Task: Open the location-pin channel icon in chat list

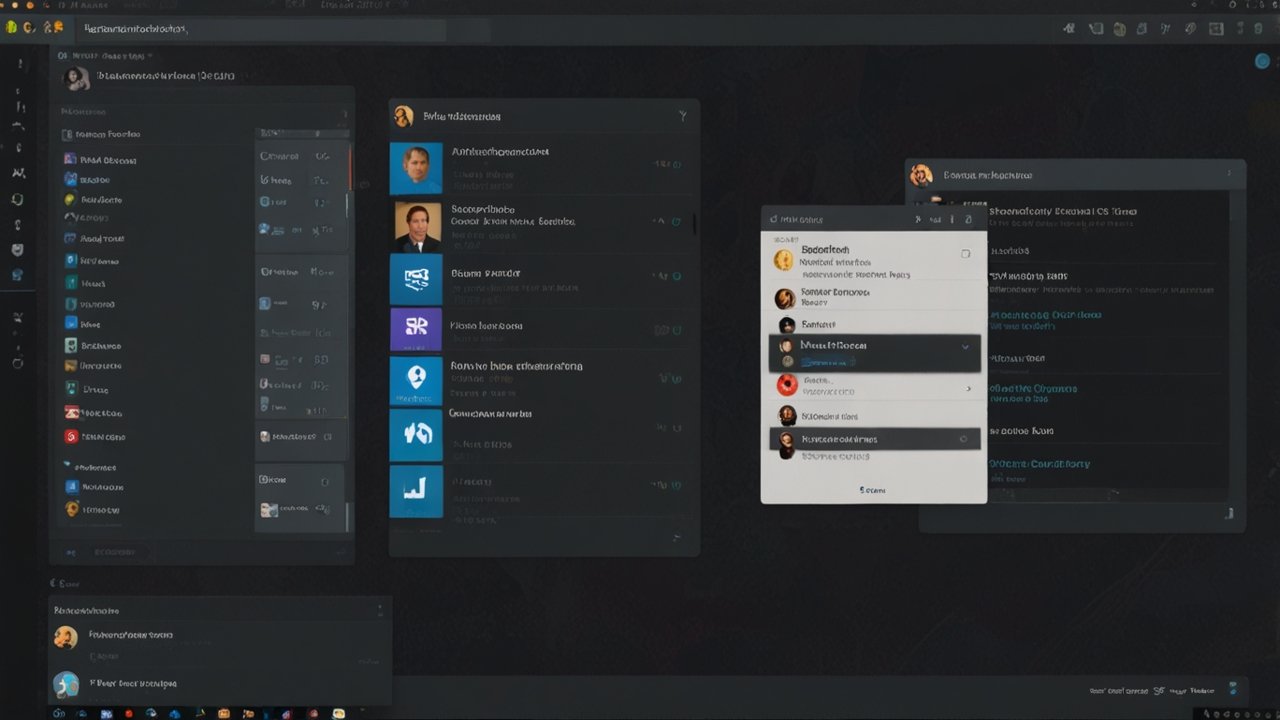Action: (417, 380)
